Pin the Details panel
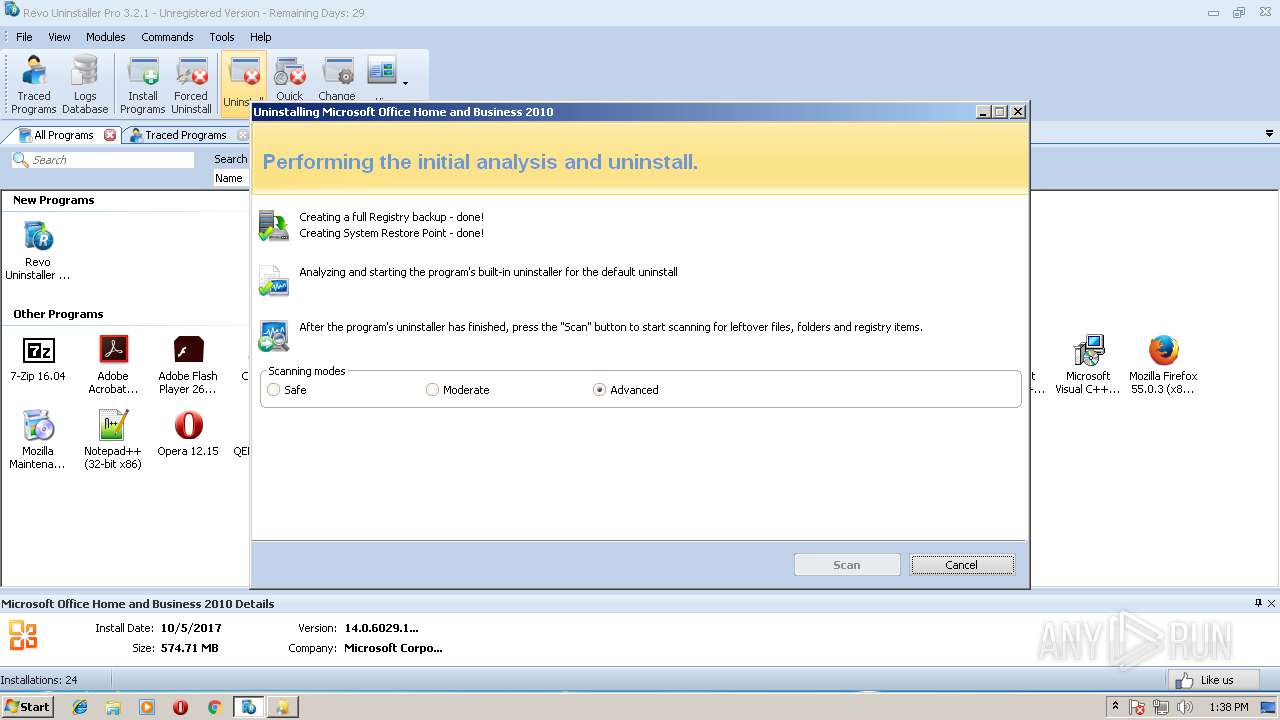 coord(1258,603)
